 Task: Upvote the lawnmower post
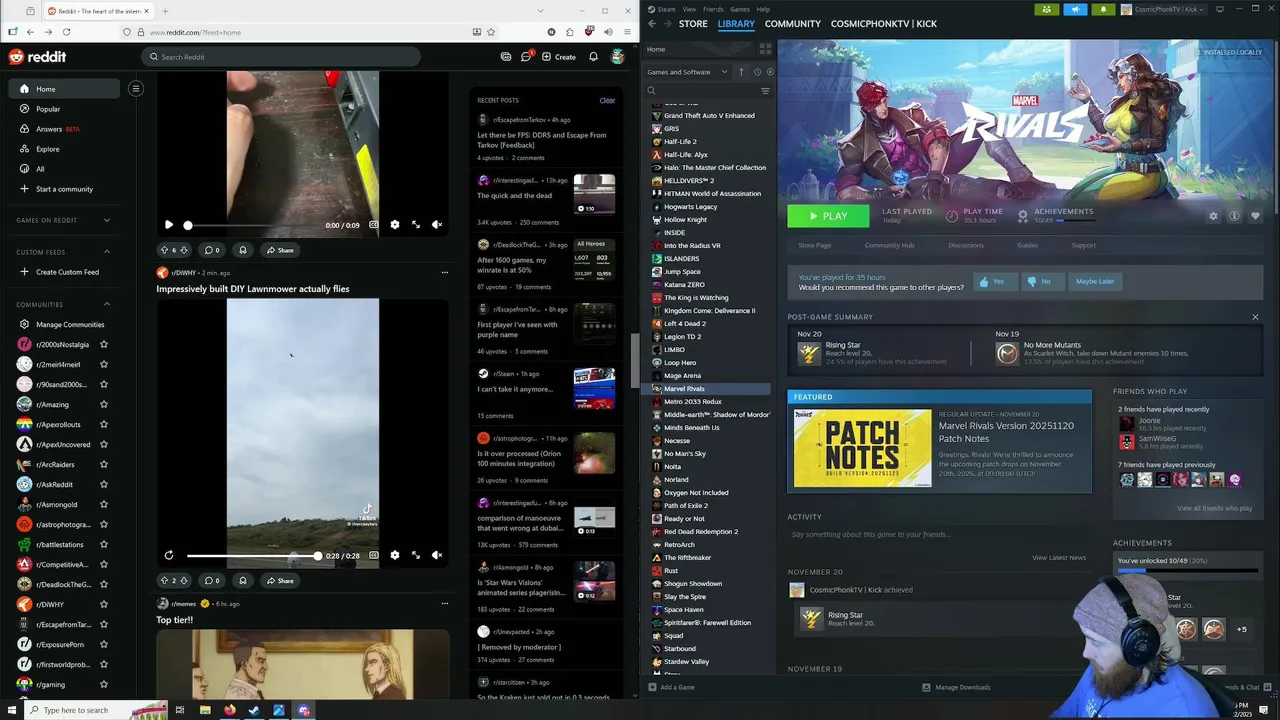pyautogui.click(x=164, y=580)
